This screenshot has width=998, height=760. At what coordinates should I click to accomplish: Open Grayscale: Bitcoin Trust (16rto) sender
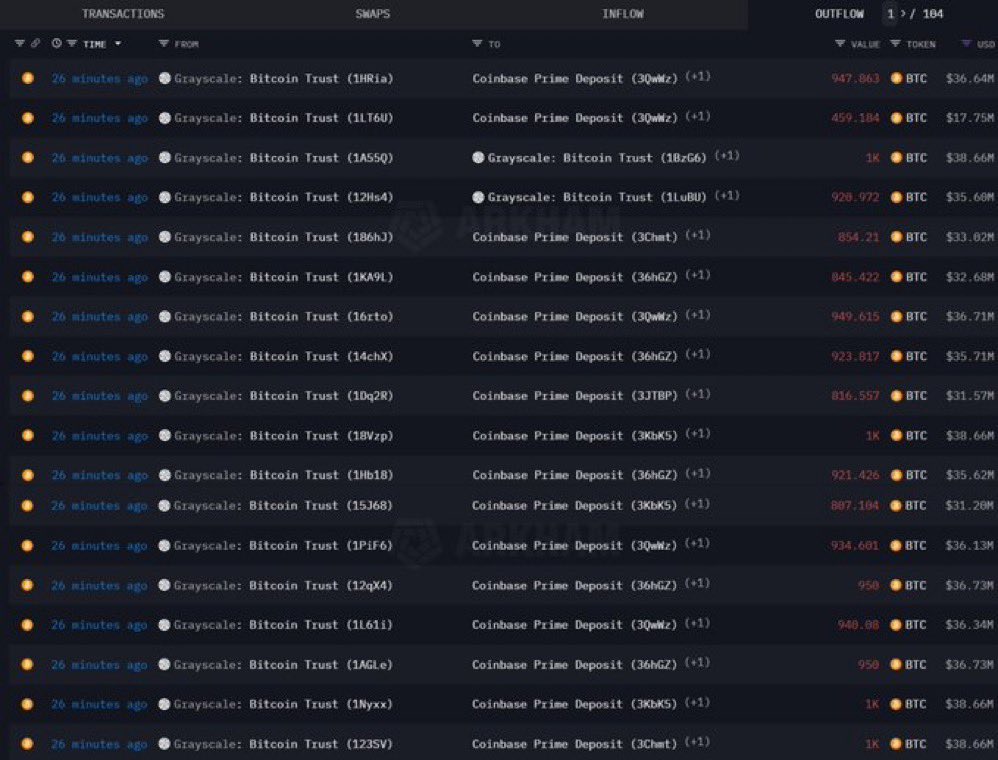click(284, 316)
